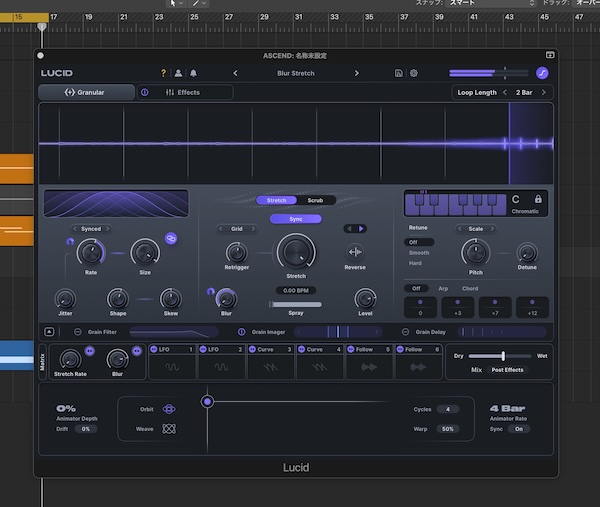Viewport: 600px width, 507px height.
Task: Set Retune to Off
Action: pos(419,242)
